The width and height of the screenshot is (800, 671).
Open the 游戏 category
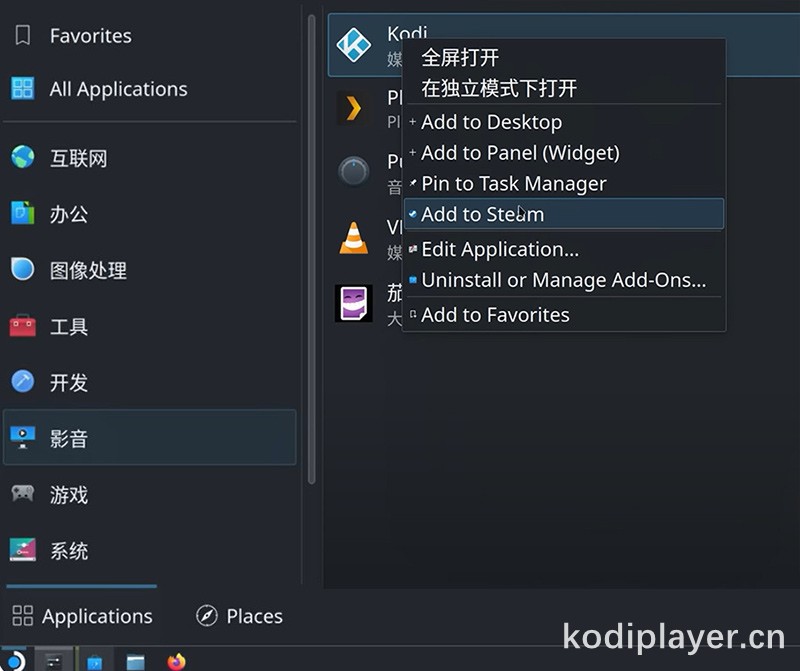click(149, 494)
